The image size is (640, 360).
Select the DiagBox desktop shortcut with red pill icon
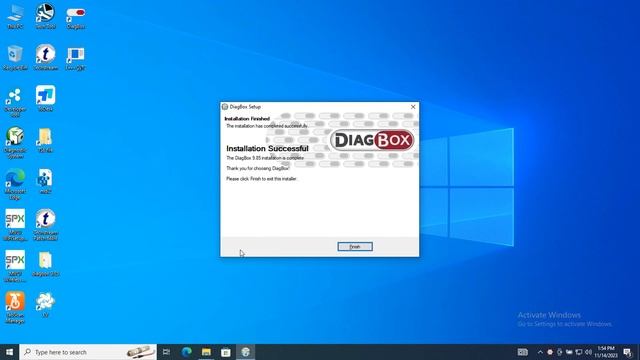click(76, 16)
